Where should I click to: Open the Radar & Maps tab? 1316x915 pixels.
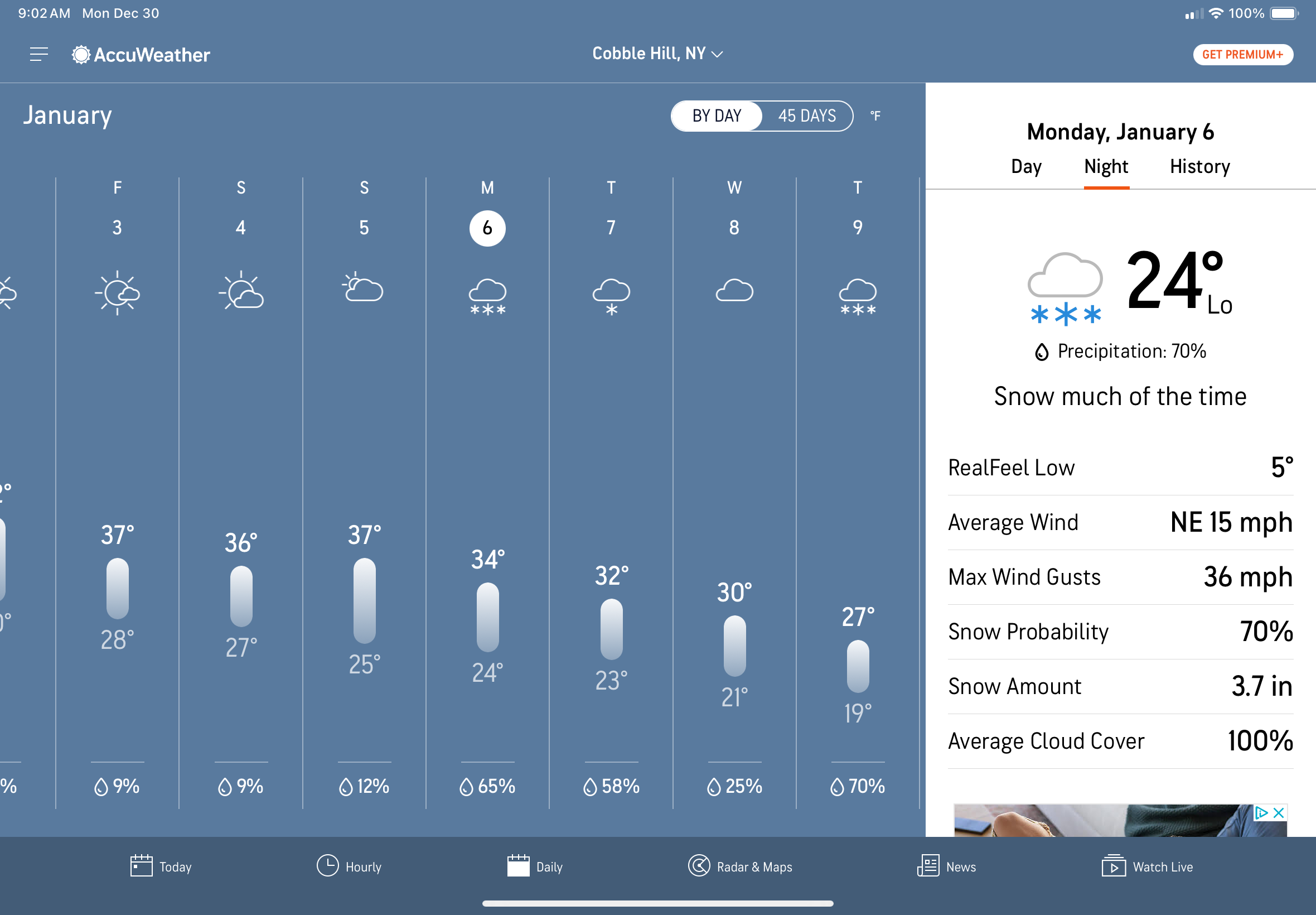point(739,866)
